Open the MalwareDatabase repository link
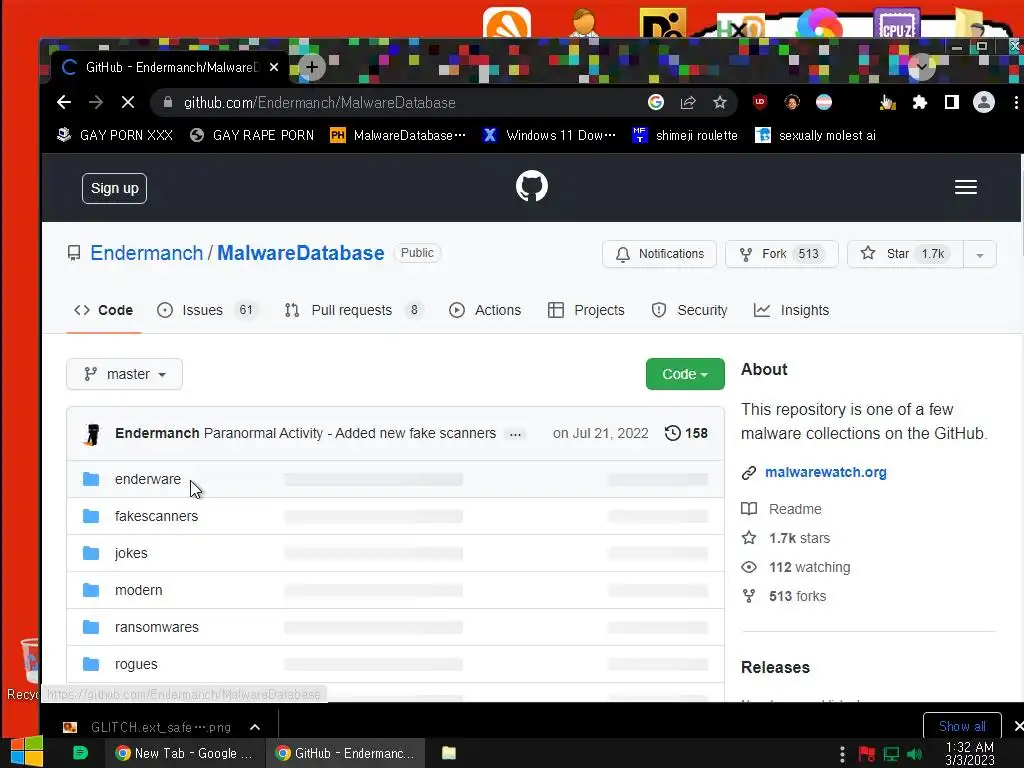This screenshot has height=768, width=1024. 300,253
